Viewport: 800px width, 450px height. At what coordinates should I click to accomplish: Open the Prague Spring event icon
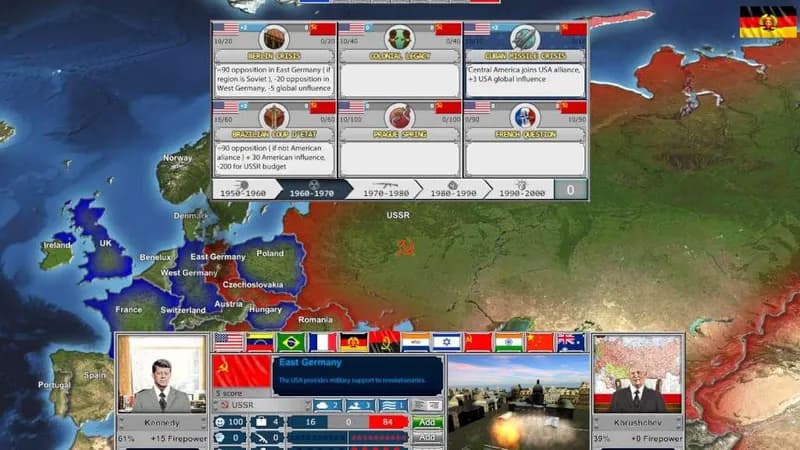coord(399,117)
